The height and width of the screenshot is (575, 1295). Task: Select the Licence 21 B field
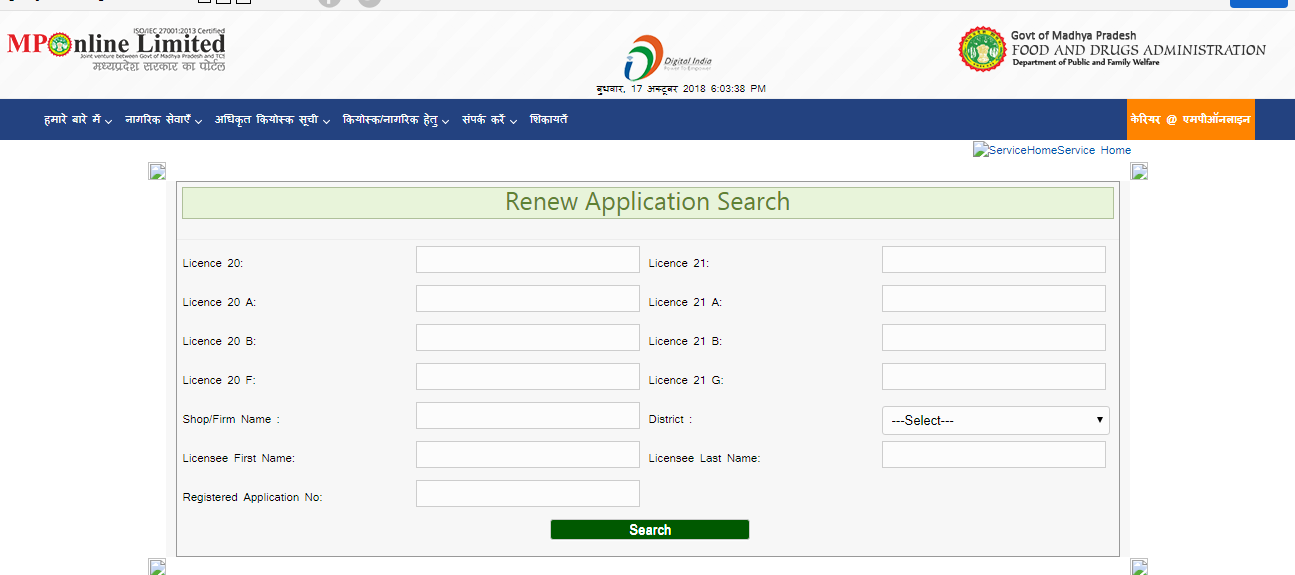click(x=994, y=338)
